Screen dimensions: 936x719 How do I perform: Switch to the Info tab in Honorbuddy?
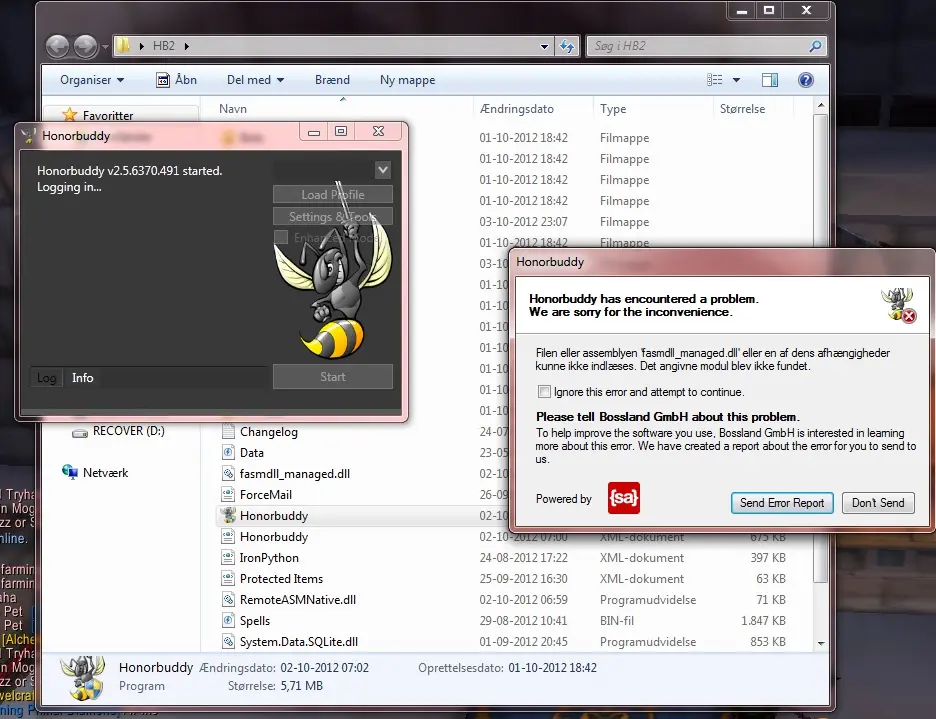click(x=82, y=378)
